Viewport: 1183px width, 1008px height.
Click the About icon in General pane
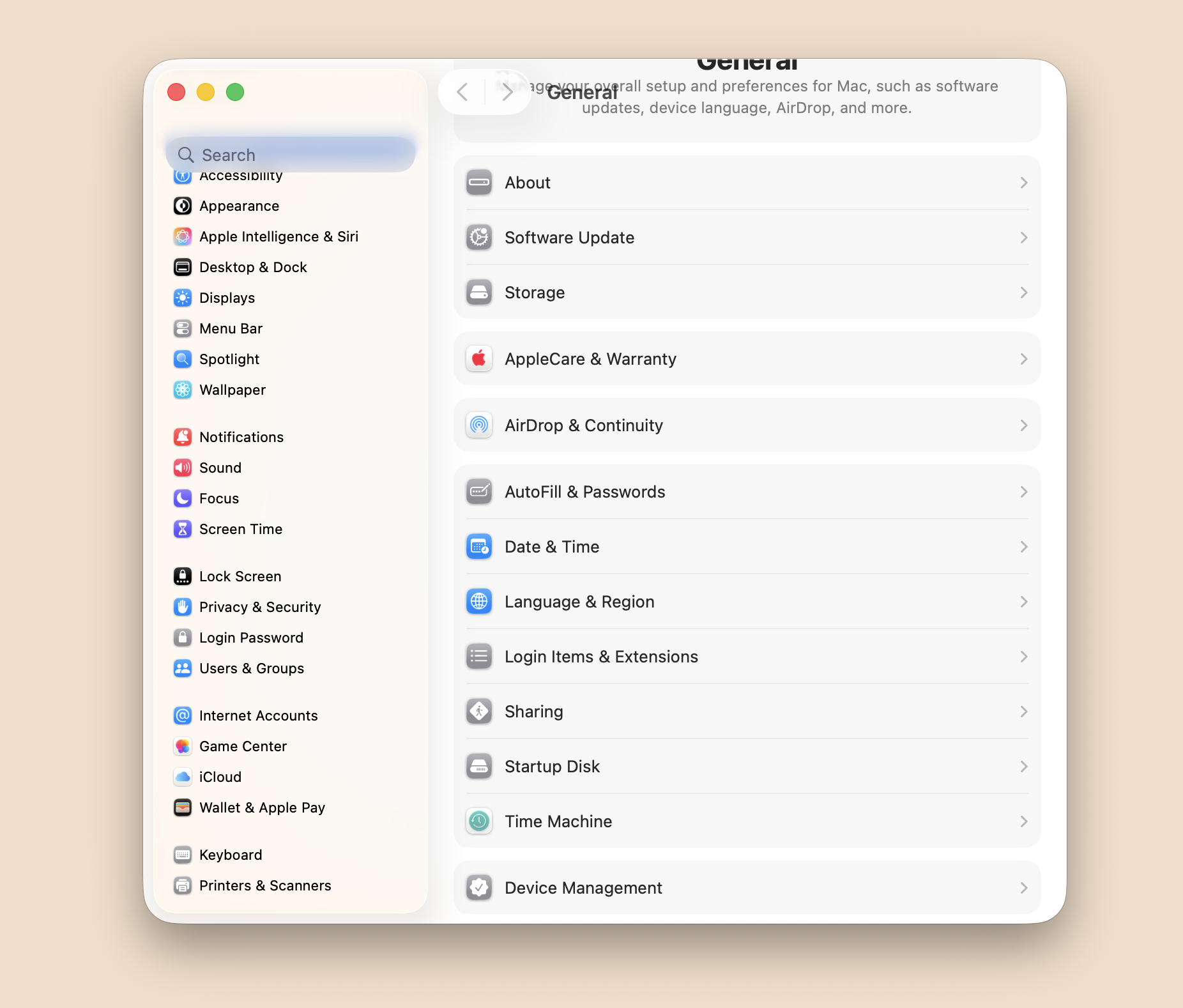pyautogui.click(x=479, y=183)
